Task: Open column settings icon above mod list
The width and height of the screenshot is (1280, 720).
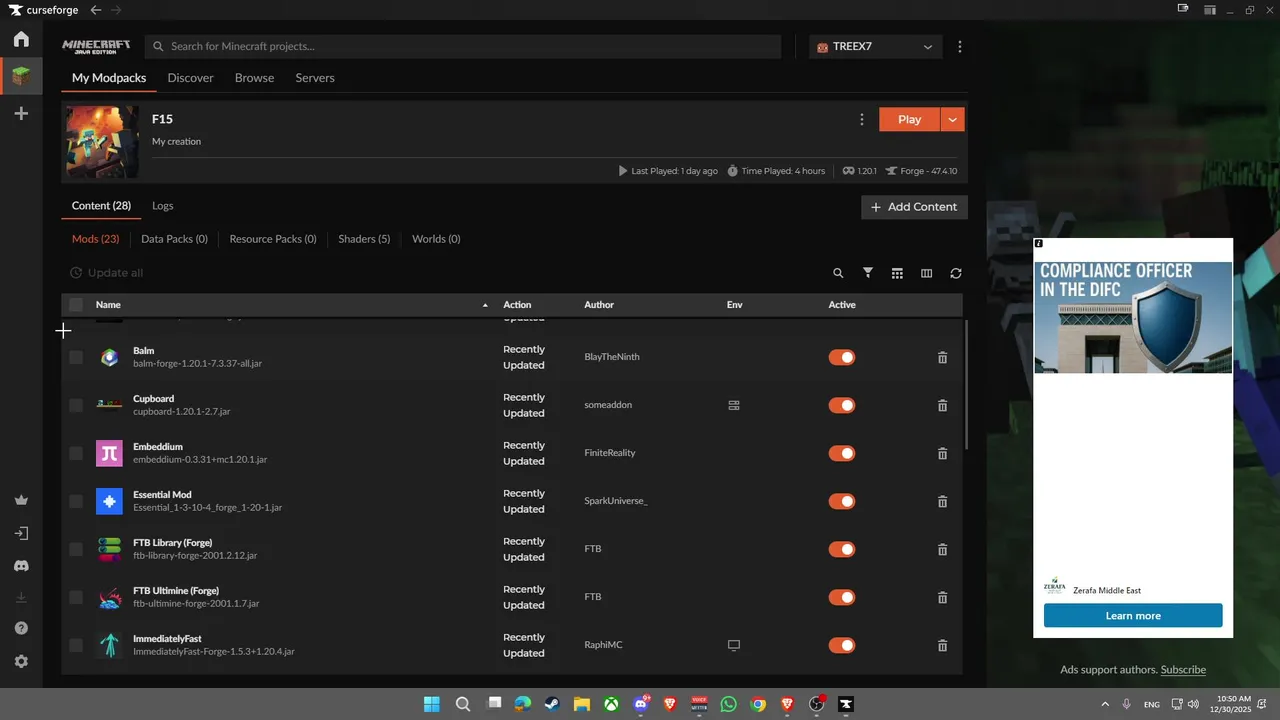Action: click(926, 273)
